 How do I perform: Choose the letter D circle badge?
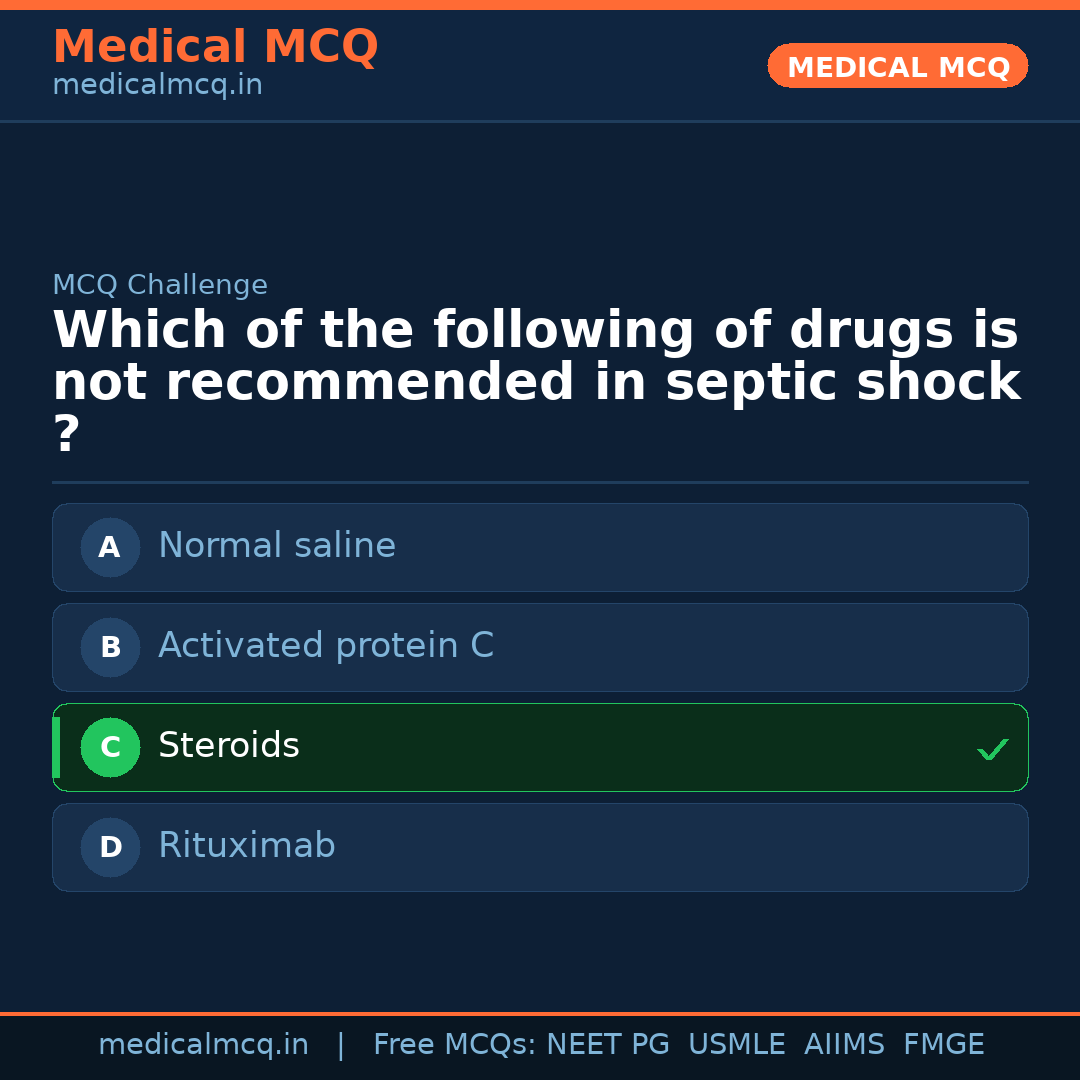pyautogui.click(x=110, y=847)
